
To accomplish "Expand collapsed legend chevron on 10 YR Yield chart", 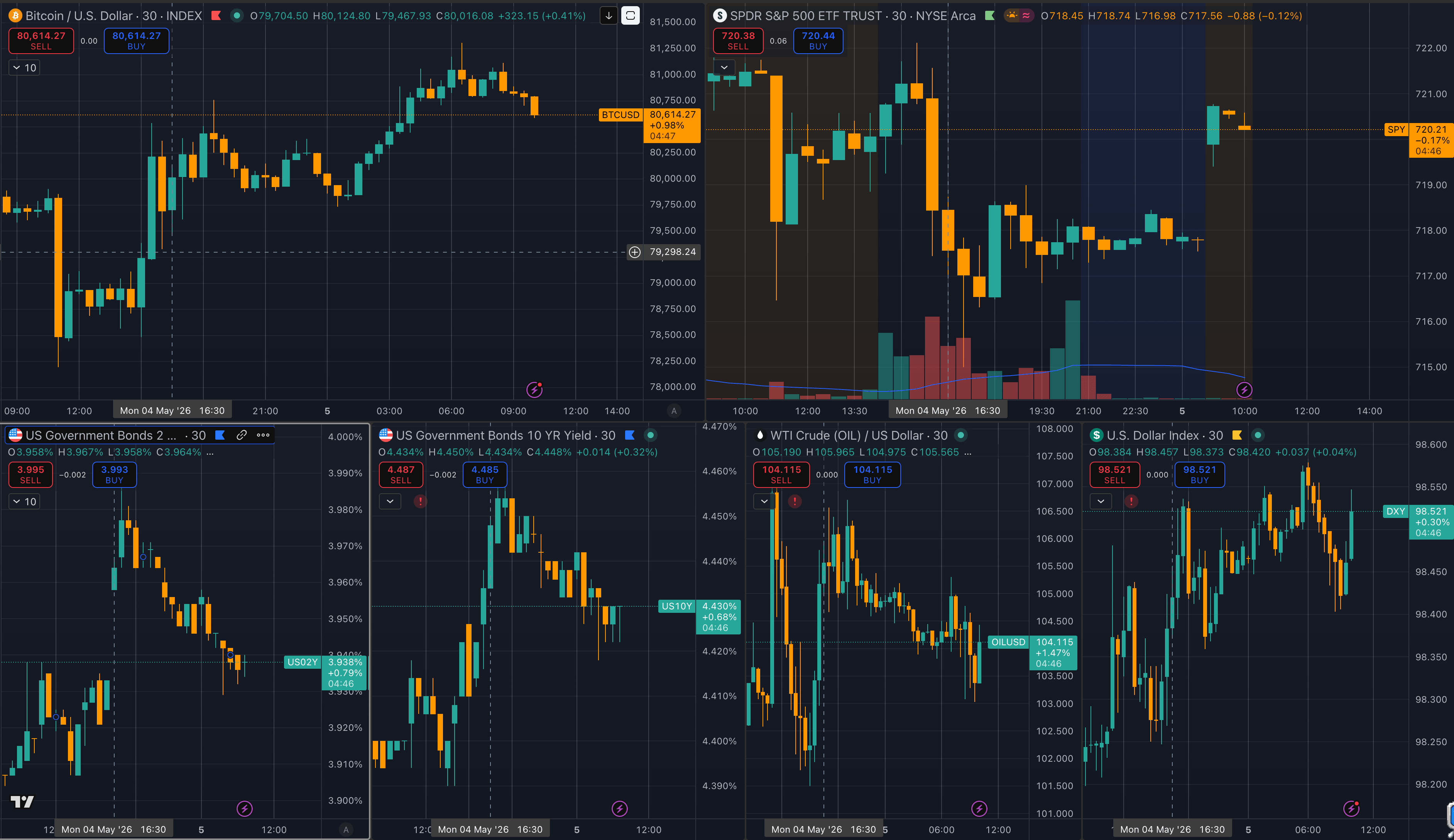I will (x=390, y=502).
